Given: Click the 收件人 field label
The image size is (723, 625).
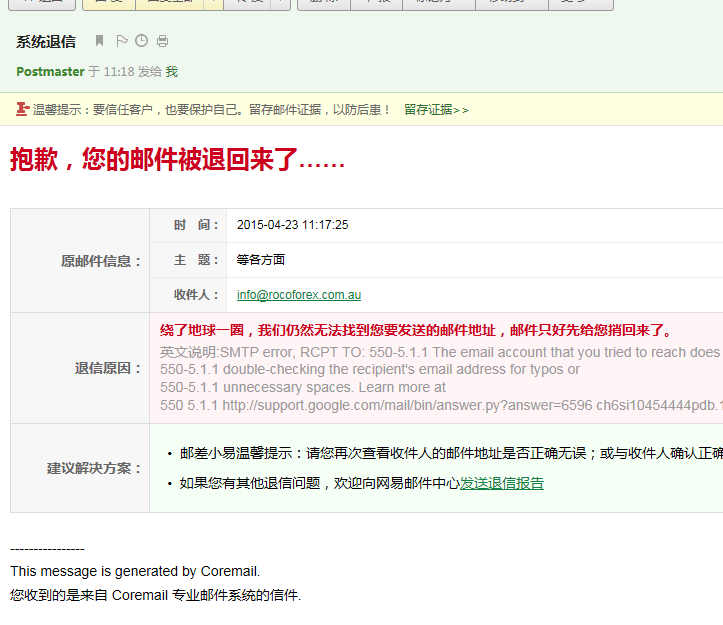Looking at the screenshot, I should pos(196,295).
